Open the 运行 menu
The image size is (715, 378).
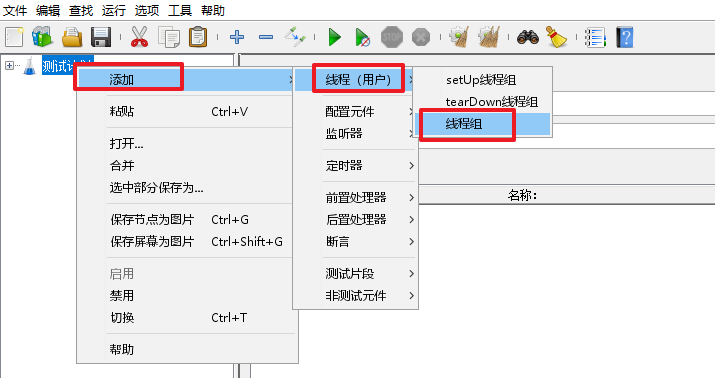[x=114, y=10]
